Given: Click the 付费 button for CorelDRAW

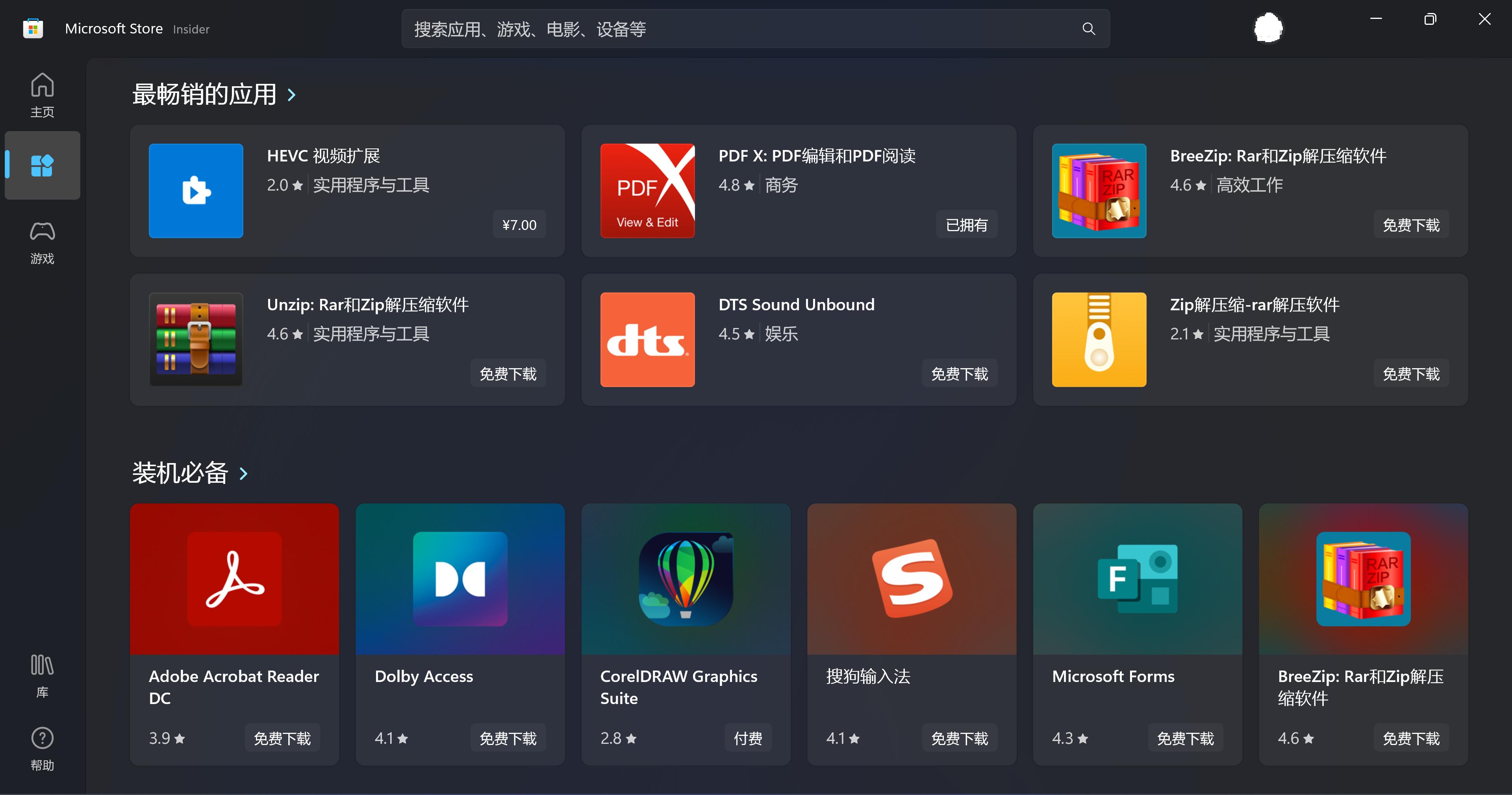Looking at the screenshot, I should coord(748,738).
